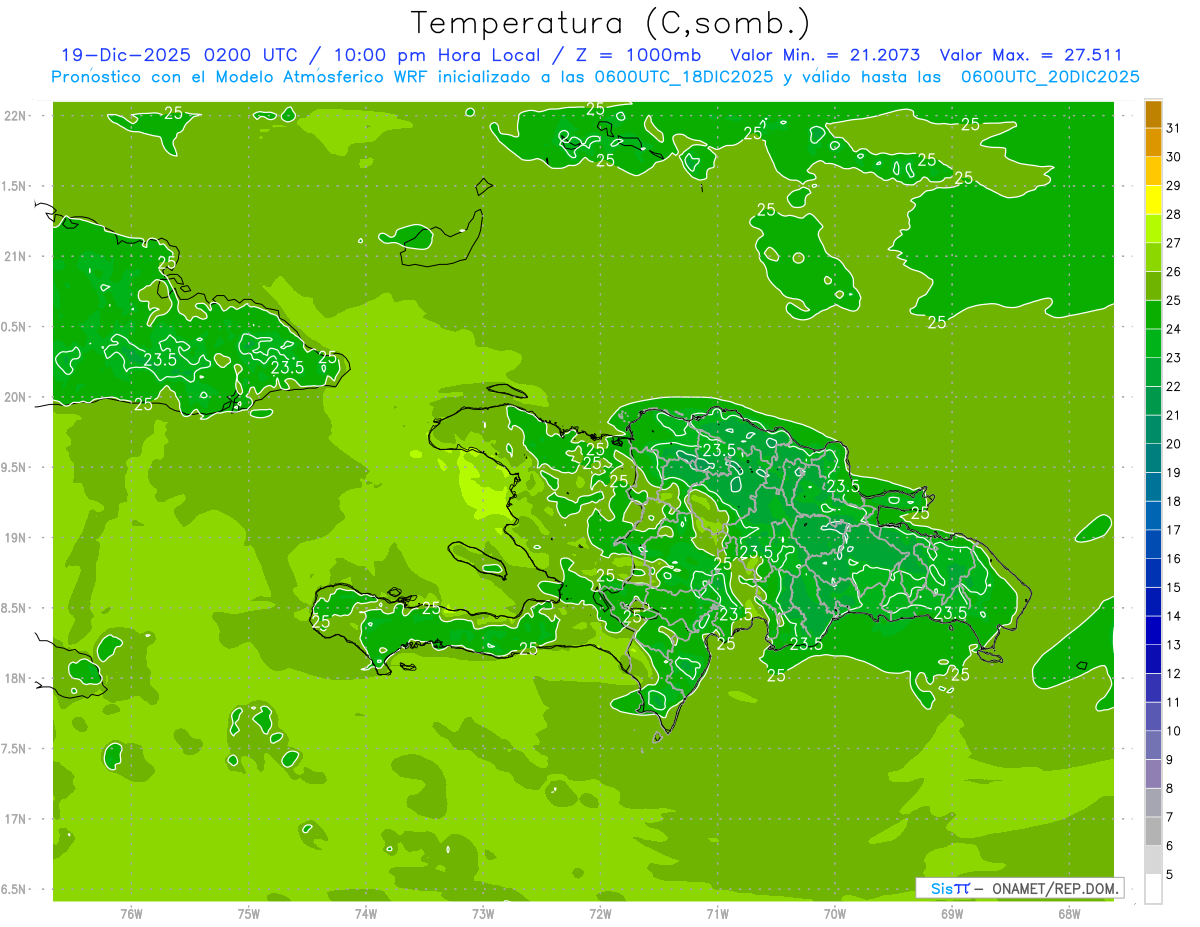
Task: Click the valid-until time "0600UTC_20DIC2025"
Action: coord(1050,77)
